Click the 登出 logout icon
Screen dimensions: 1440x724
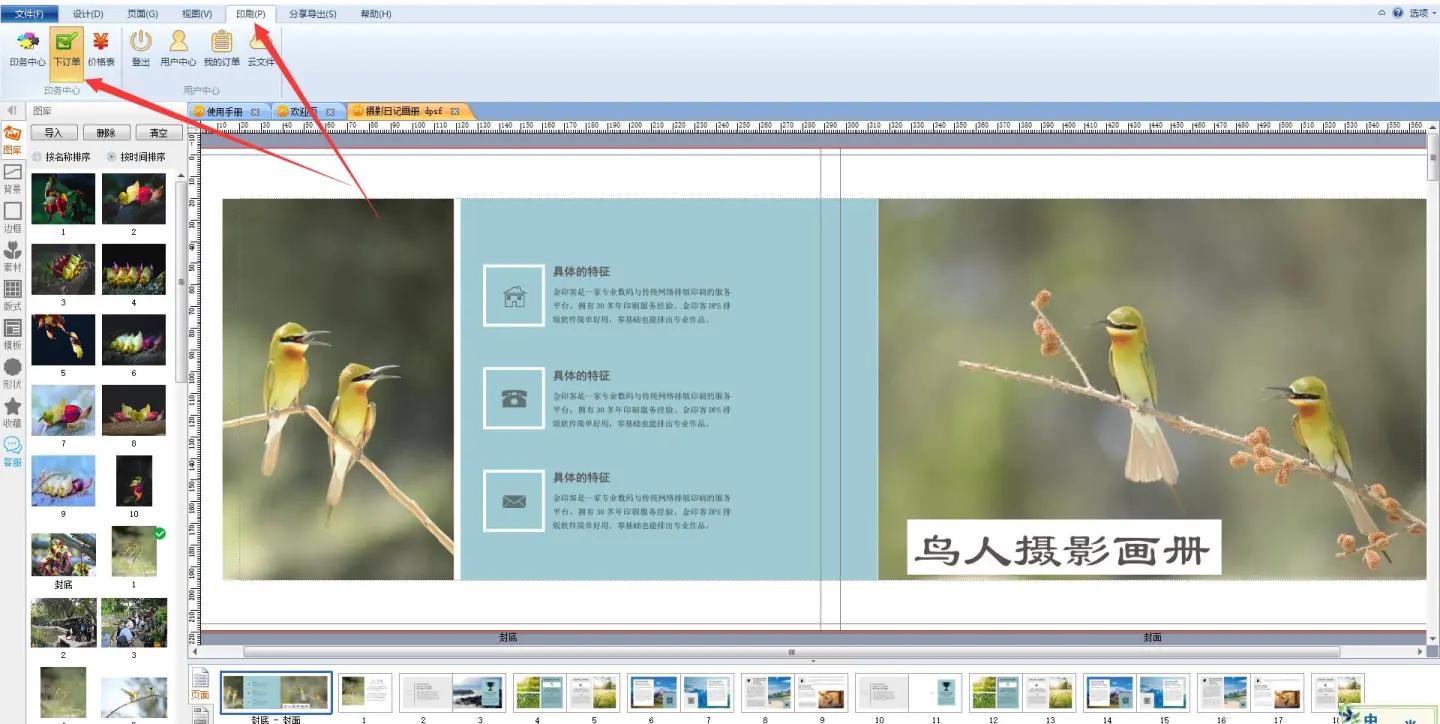click(x=141, y=48)
